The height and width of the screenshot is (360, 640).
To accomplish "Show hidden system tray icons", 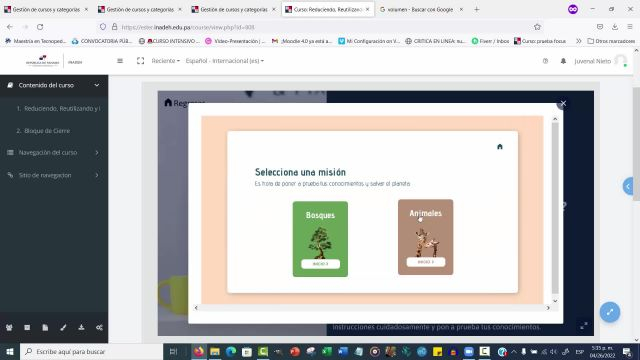I will [513, 351].
